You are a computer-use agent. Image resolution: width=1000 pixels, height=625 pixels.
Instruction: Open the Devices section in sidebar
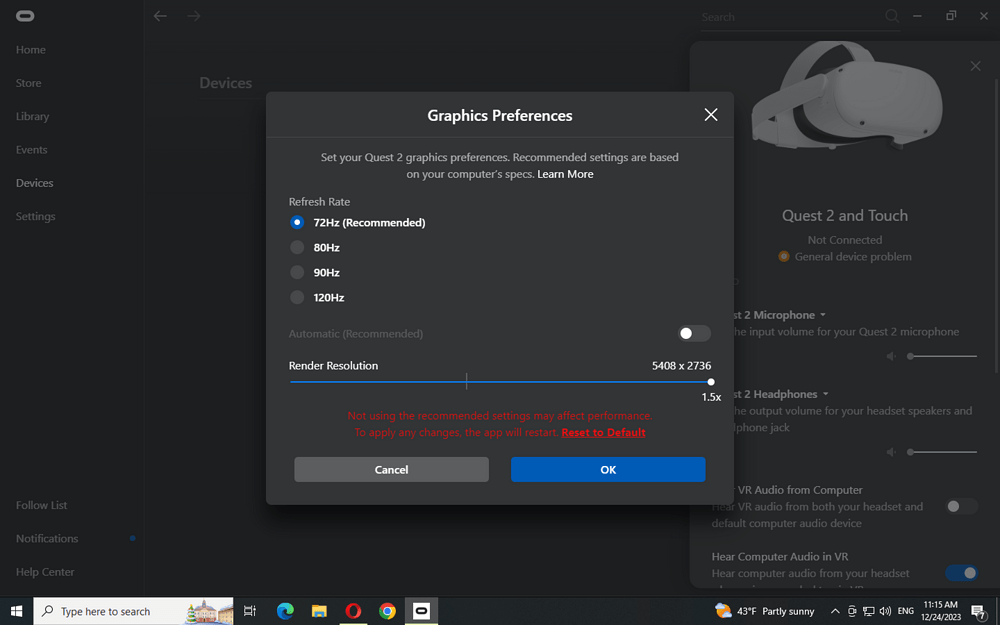(34, 183)
